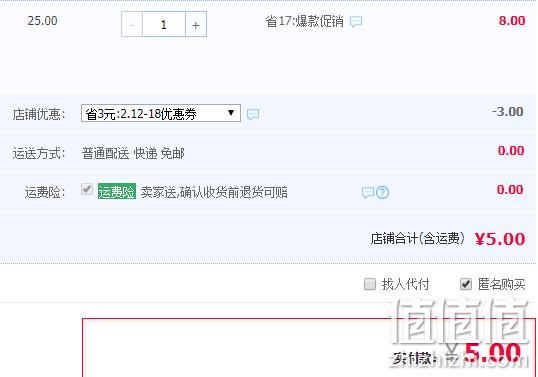This screenshot has height=377, width=538.
Task: Open comment bubble icon in 运费险 row
Action: pyautogui.click(x=367, y=192)
